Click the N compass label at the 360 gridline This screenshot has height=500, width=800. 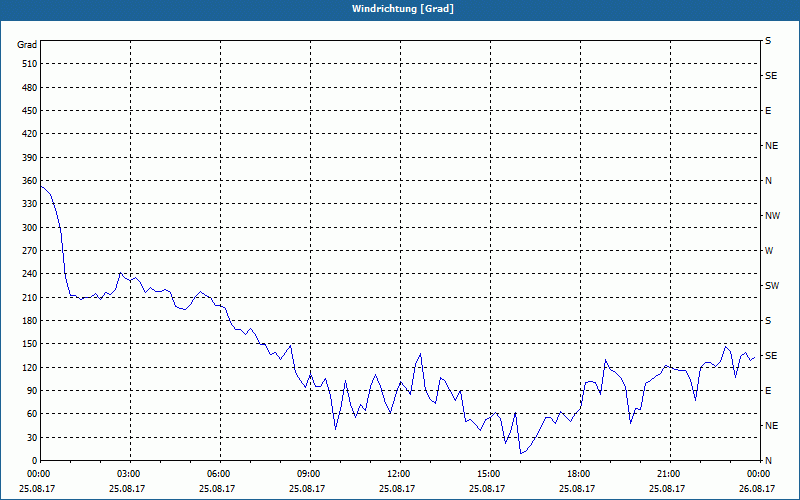tap(768, 181)
